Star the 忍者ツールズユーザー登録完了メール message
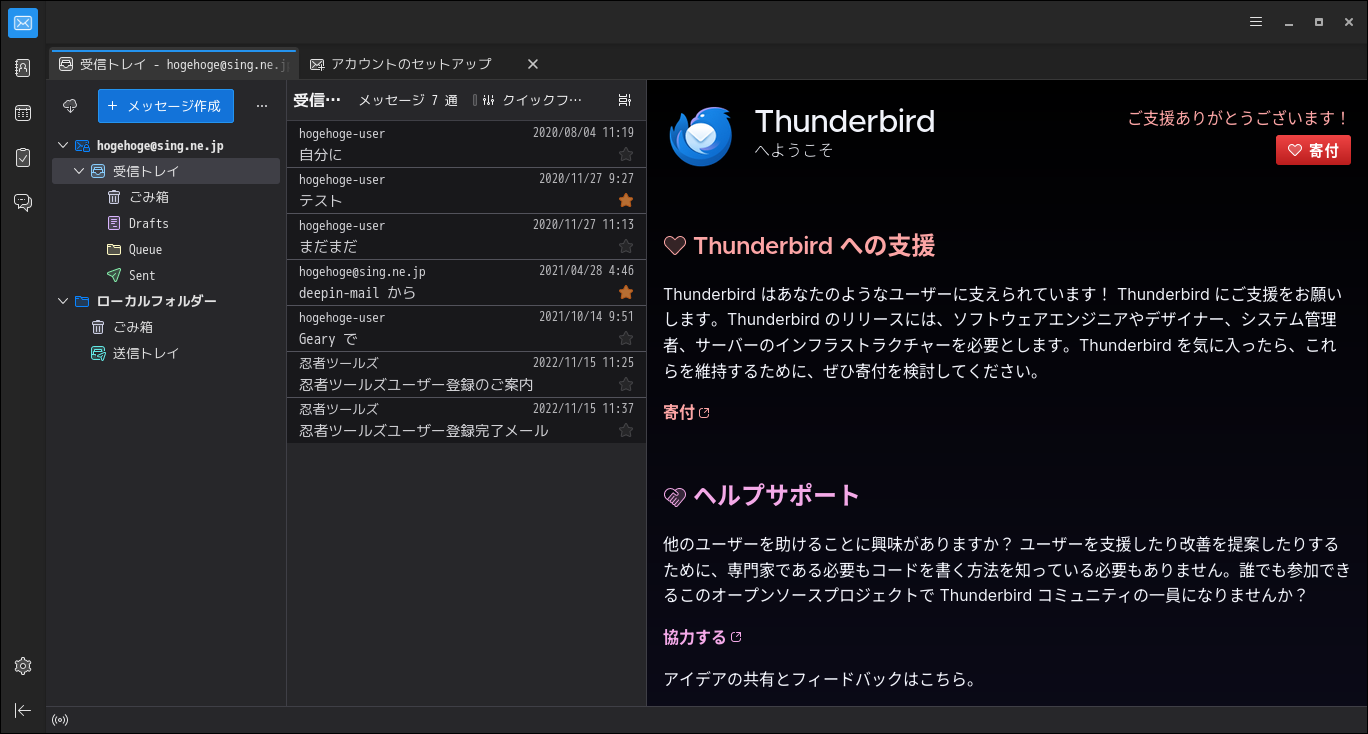1368x734 pixels. (626, 430)
